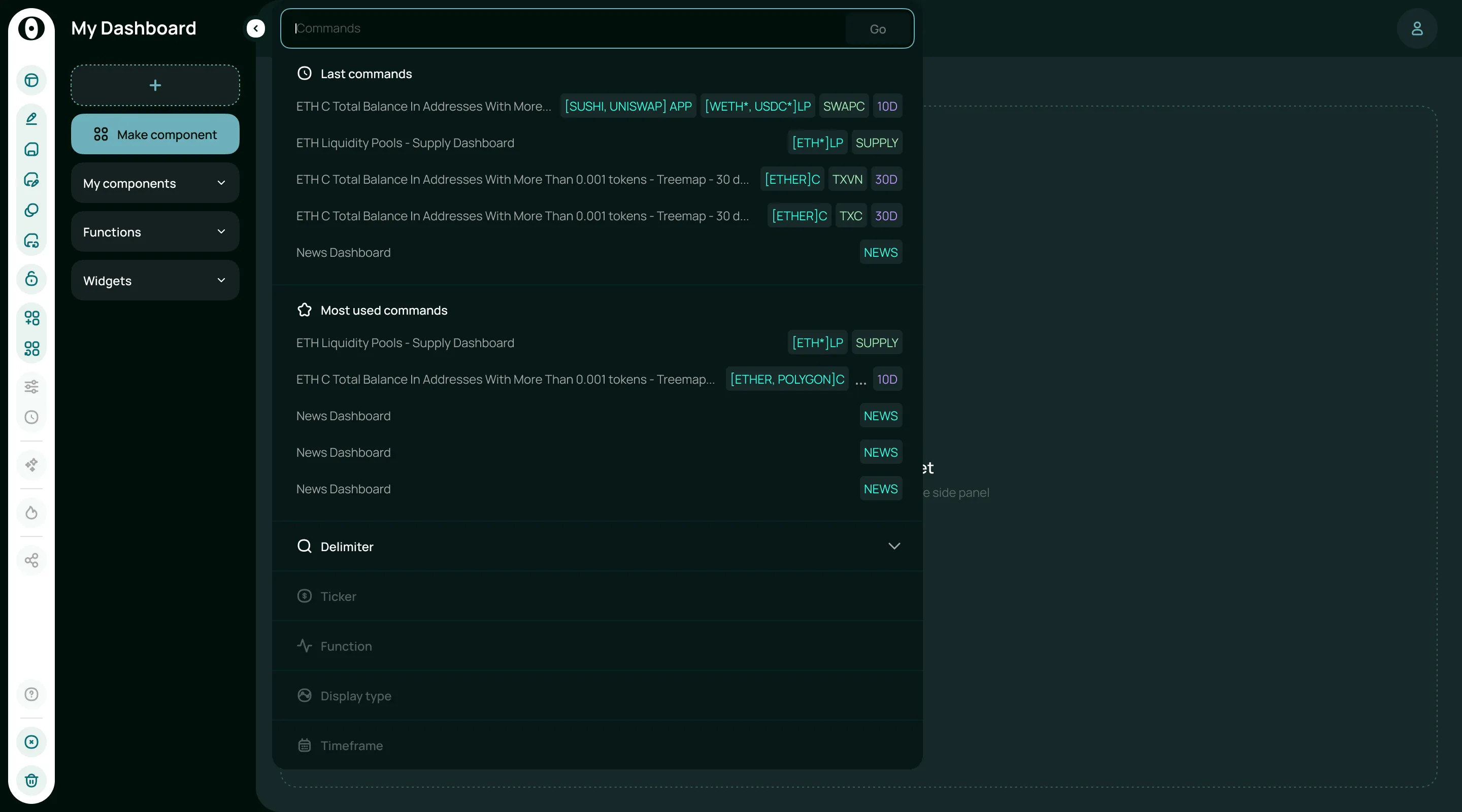
Task: Click the Make component button
Action: point(155,134)
